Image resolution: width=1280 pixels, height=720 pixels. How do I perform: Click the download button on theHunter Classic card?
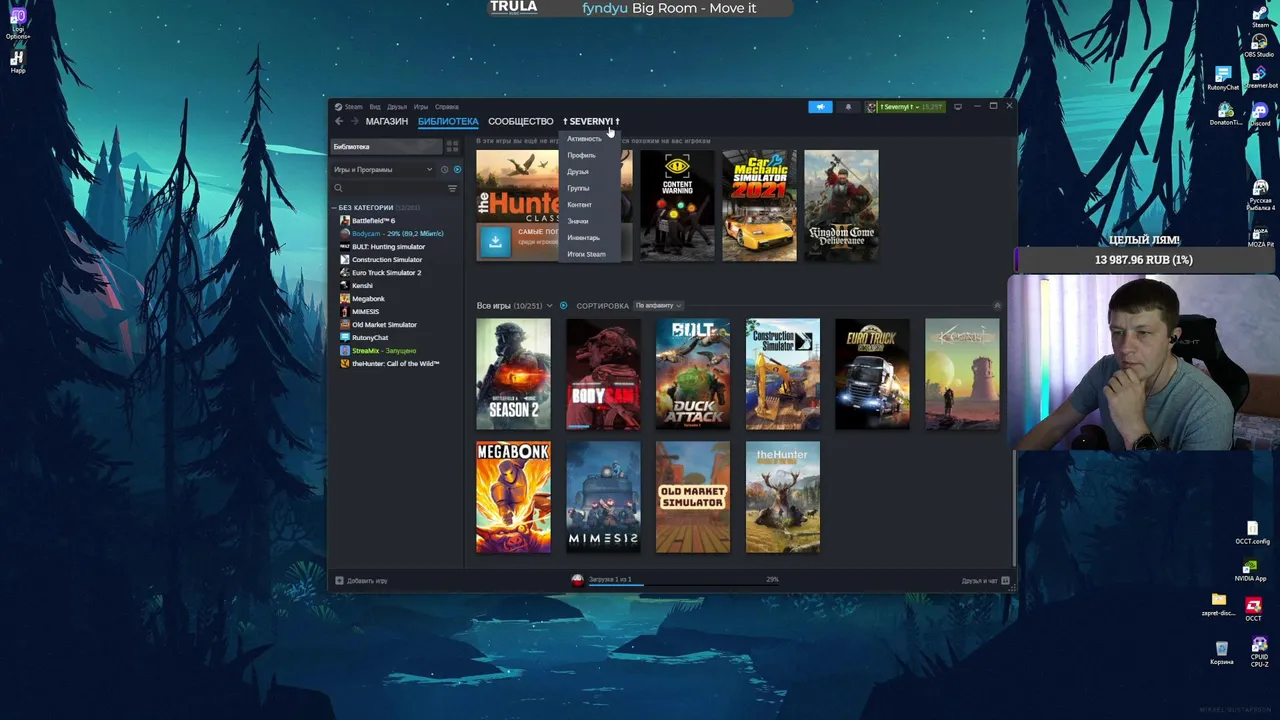click(x=494, y=241)
